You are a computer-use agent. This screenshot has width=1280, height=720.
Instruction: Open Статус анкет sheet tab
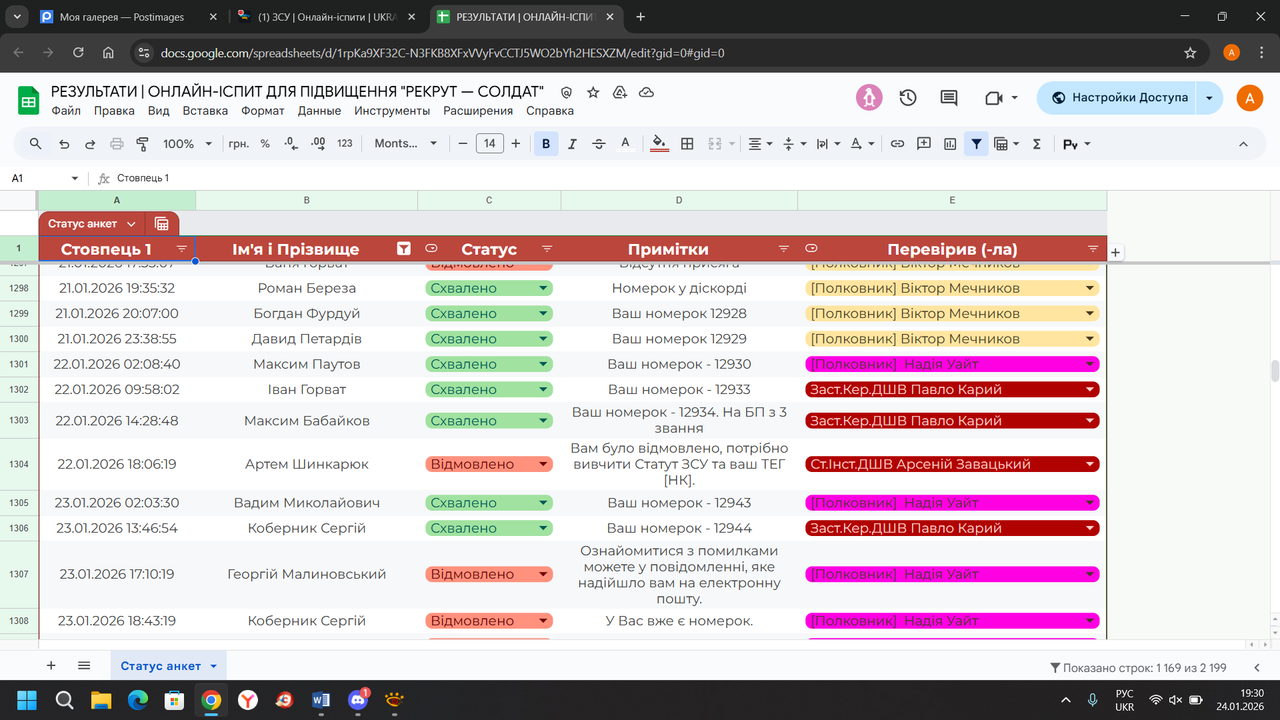click(x=168, y=666)
